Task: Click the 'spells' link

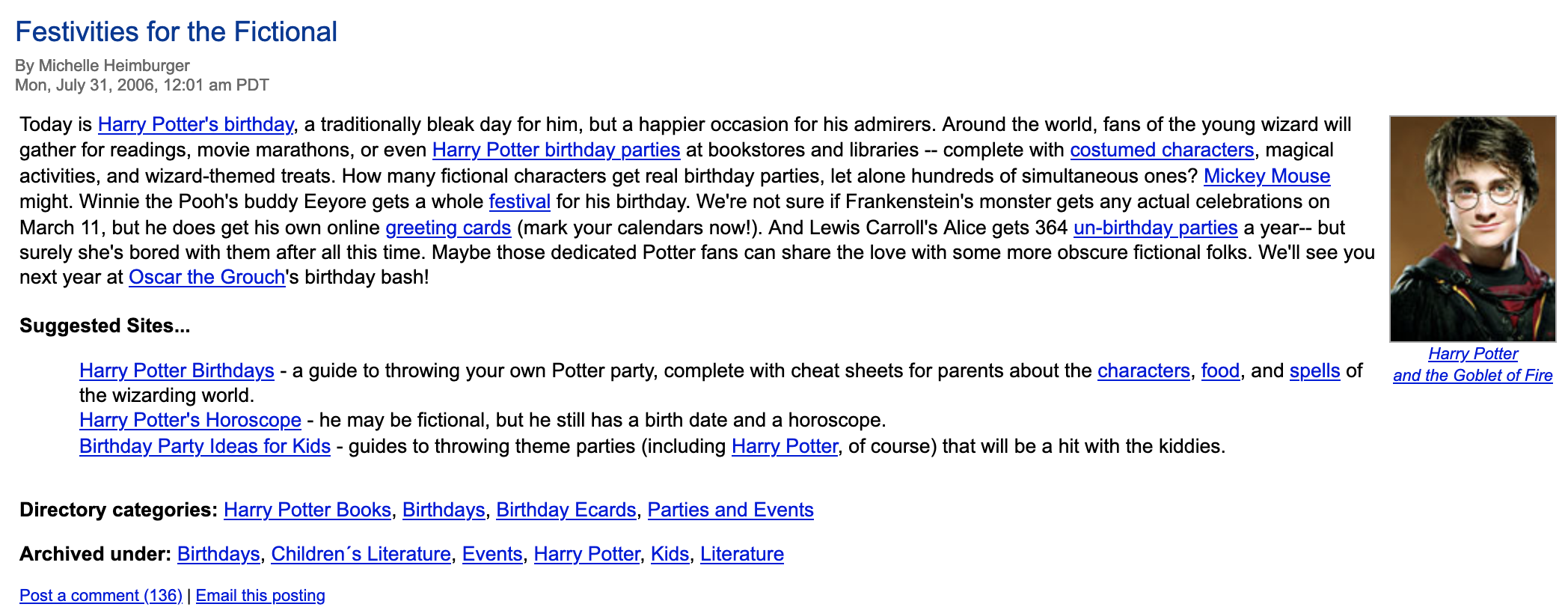Action: (x=1314, y=370)
